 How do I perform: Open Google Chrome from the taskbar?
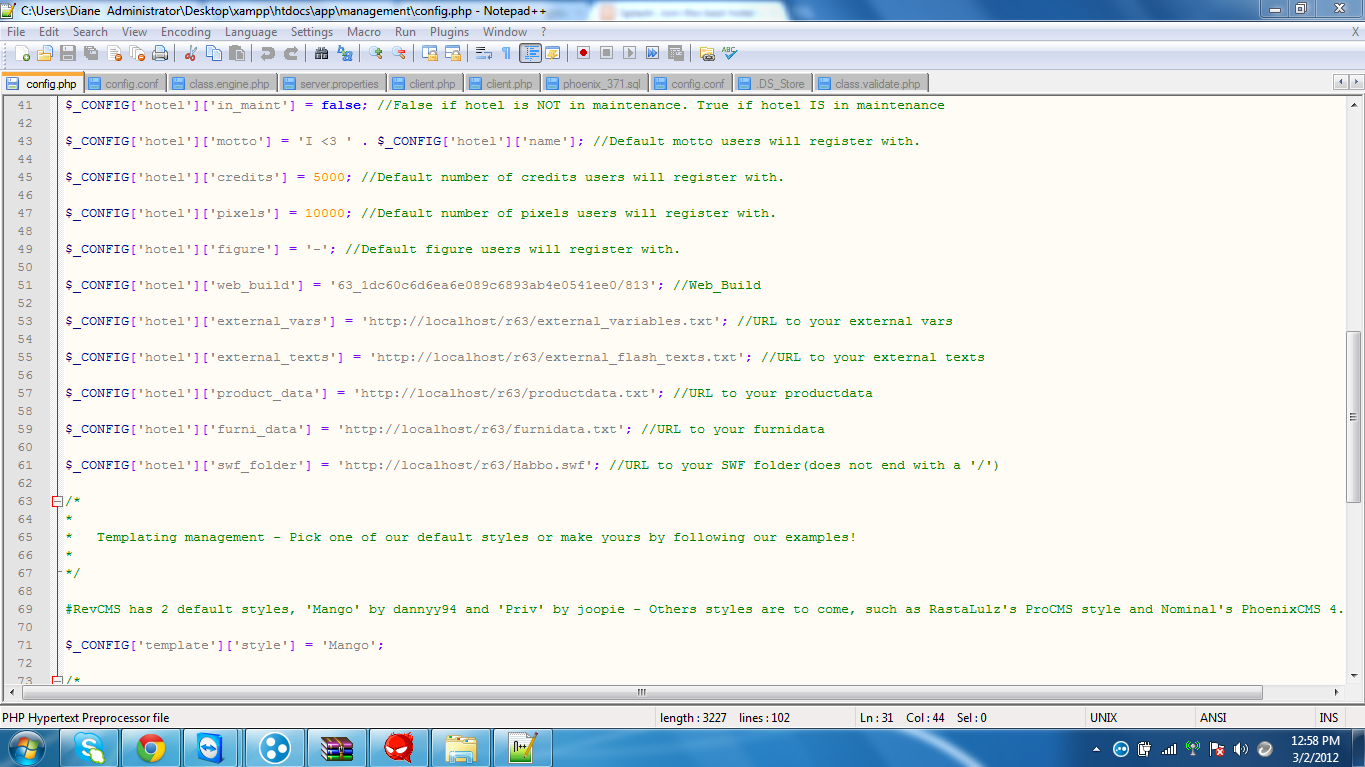[x=151, y=748]
